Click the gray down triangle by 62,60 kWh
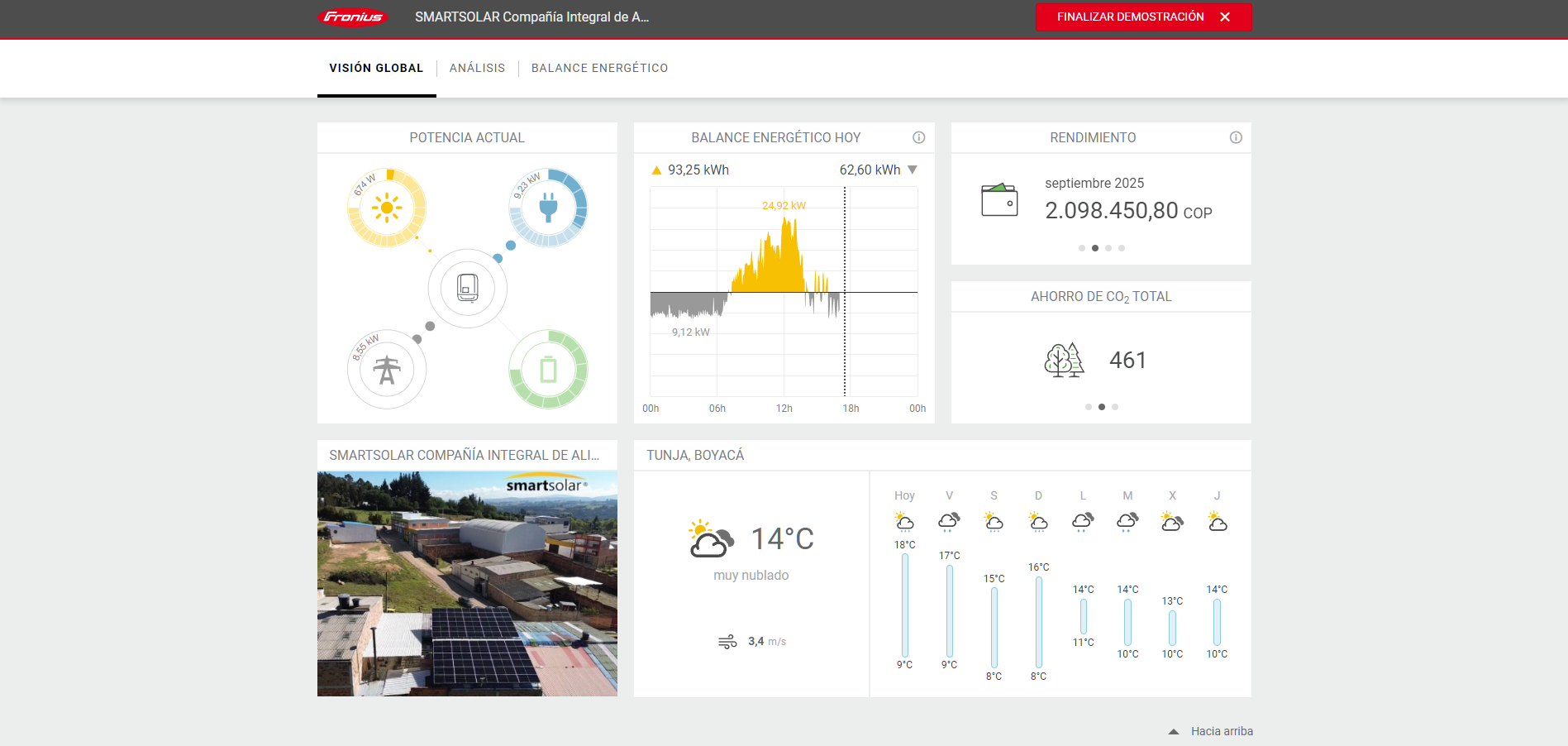The image size is (1568, 746). pyautogui.click(x=913, y=170)
